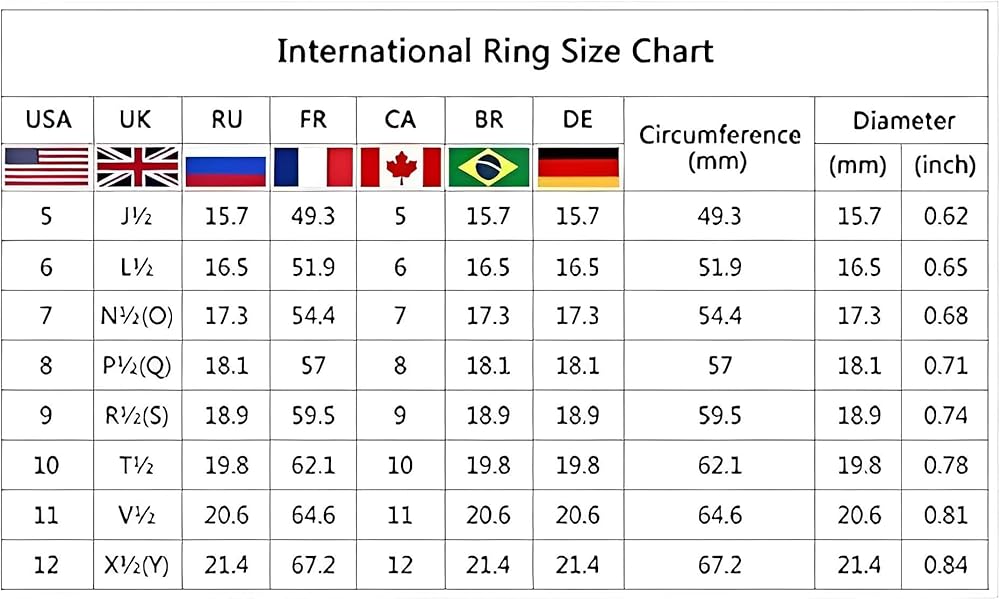
Task: Select the Diameter header cell
Action: coord(904,121)
